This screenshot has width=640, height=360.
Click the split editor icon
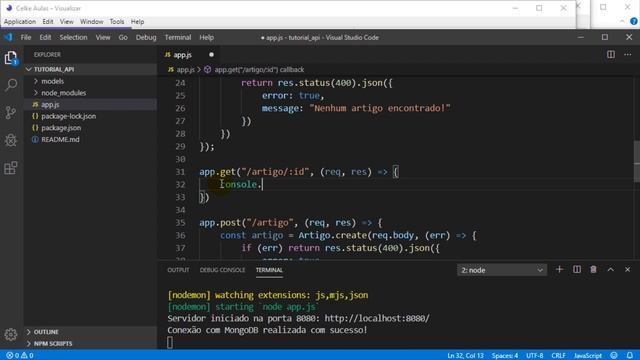point(611,54)
